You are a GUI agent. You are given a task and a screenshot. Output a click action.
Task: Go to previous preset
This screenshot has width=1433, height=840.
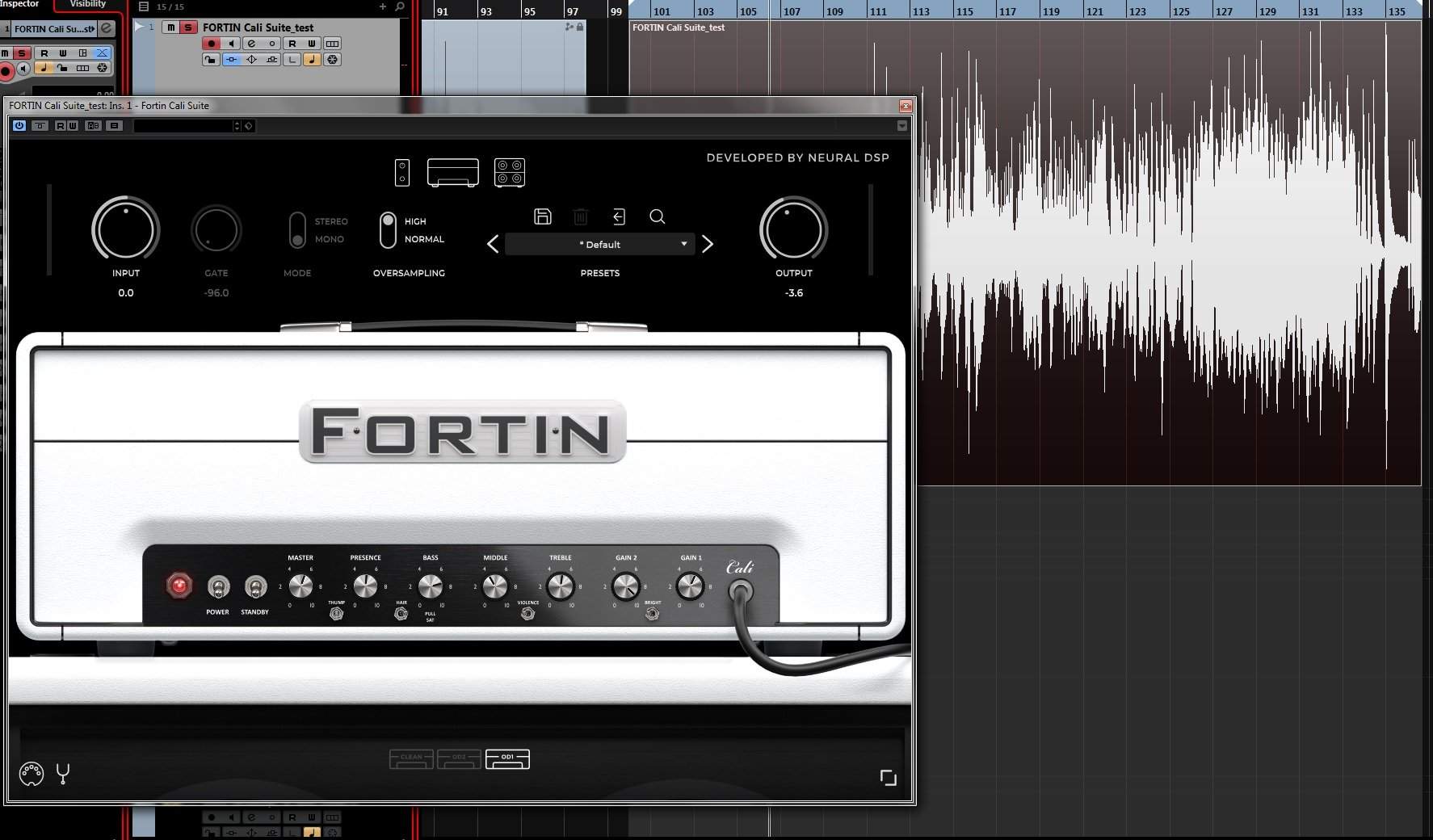point(493,244)
